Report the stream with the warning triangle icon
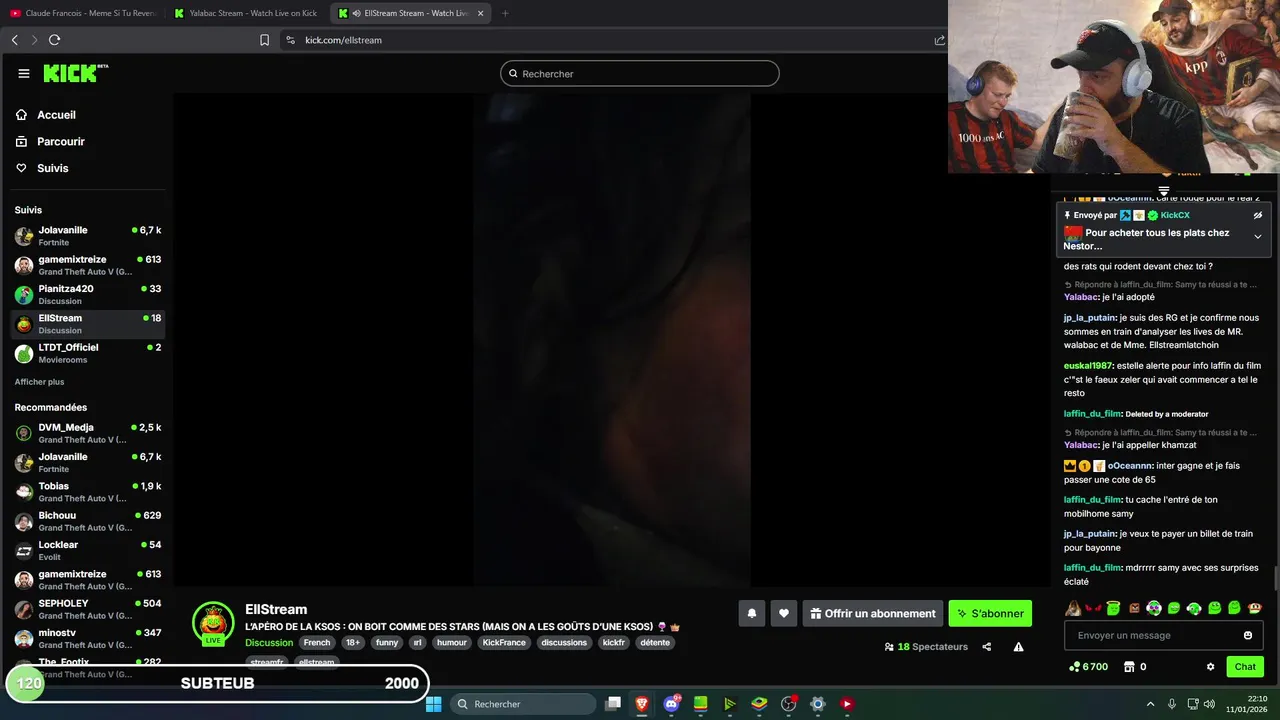 click(x=1018, y=647)
